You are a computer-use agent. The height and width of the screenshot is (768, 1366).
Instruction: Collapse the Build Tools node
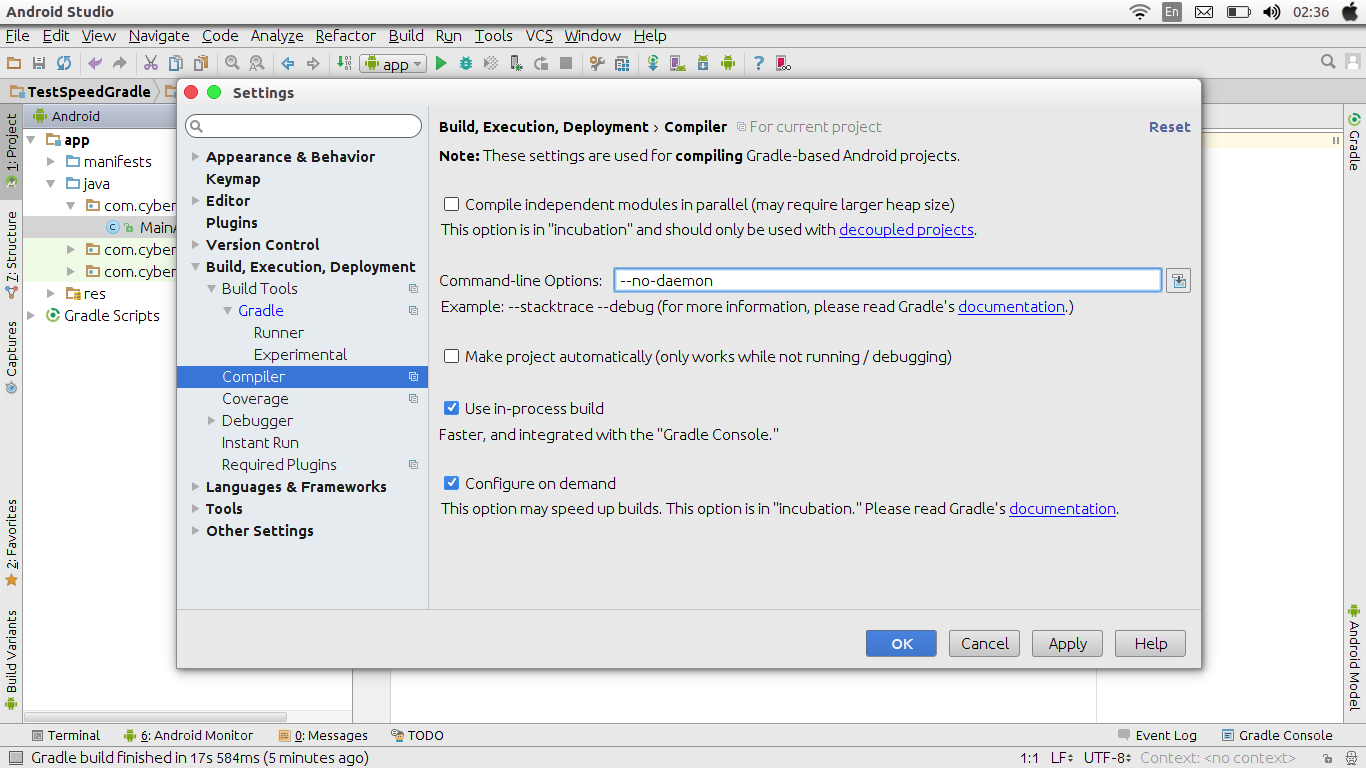pyautogui.click(x=212, y=289)
